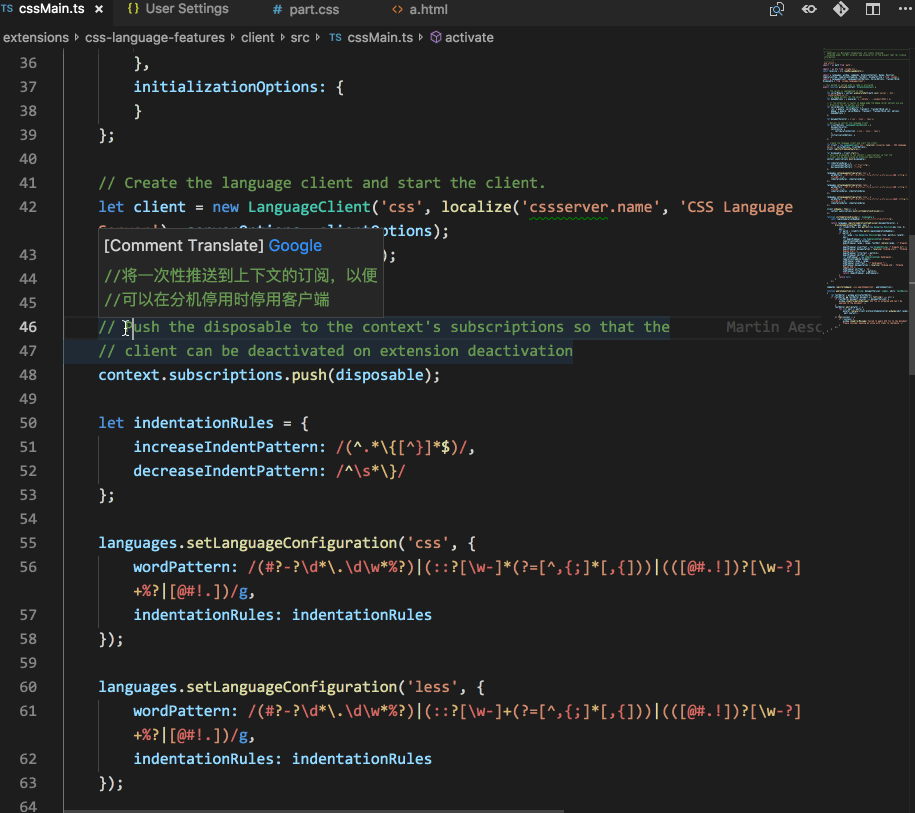This screenshot has height=813, width=915.
Task: Open the css-language-features breadcrumb segment
Action: [155, 37]
